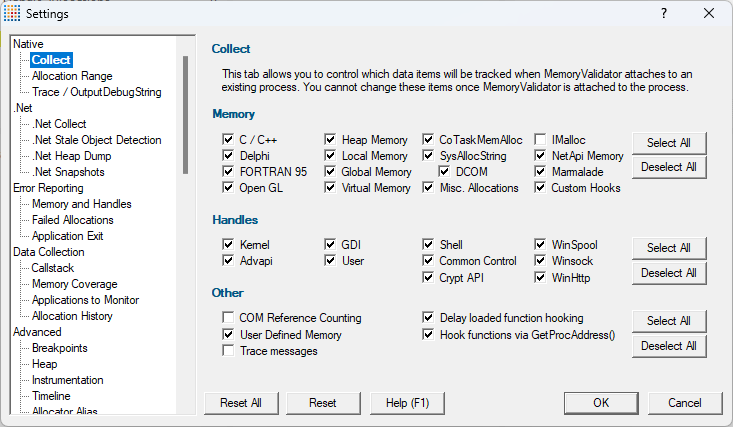Uncheck Kernel handles
Viewport: 733px width, 427px height.
pyautogui.click(x=228, y=244)
